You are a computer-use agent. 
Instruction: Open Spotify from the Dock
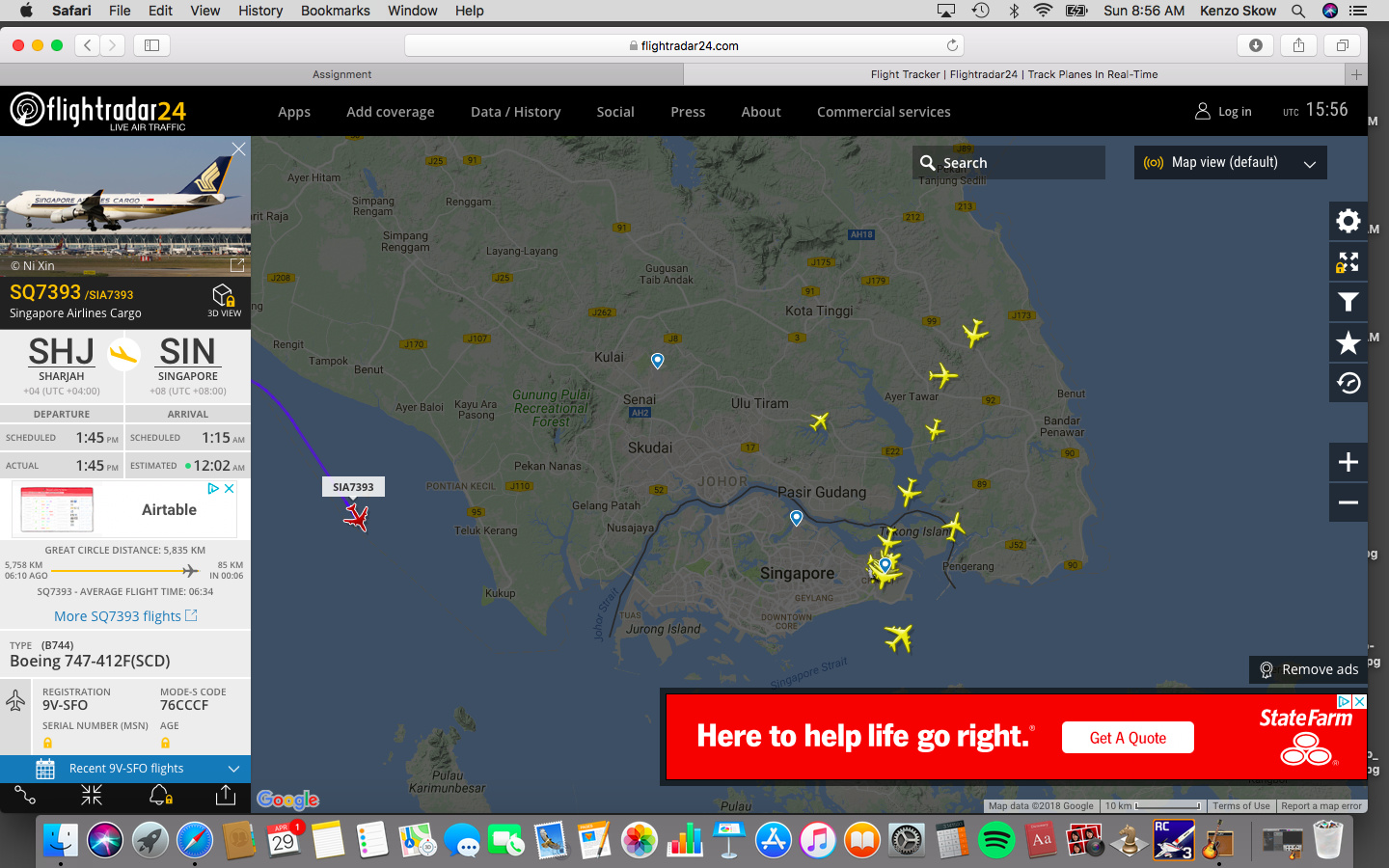[x=996, y=840]
